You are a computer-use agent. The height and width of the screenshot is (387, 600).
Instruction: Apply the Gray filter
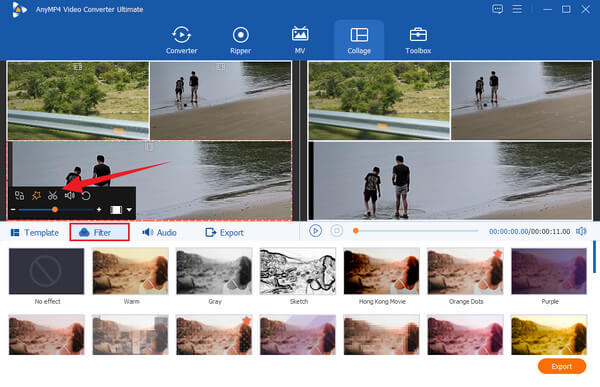[214, 271]
